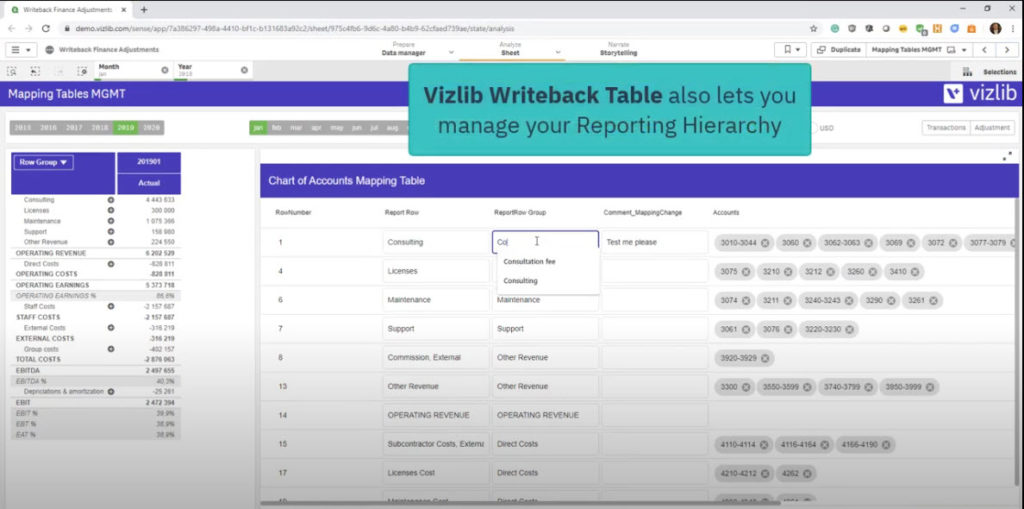Remove account tag 3060
1024x509 pixels.
click(x=807, y=242)
